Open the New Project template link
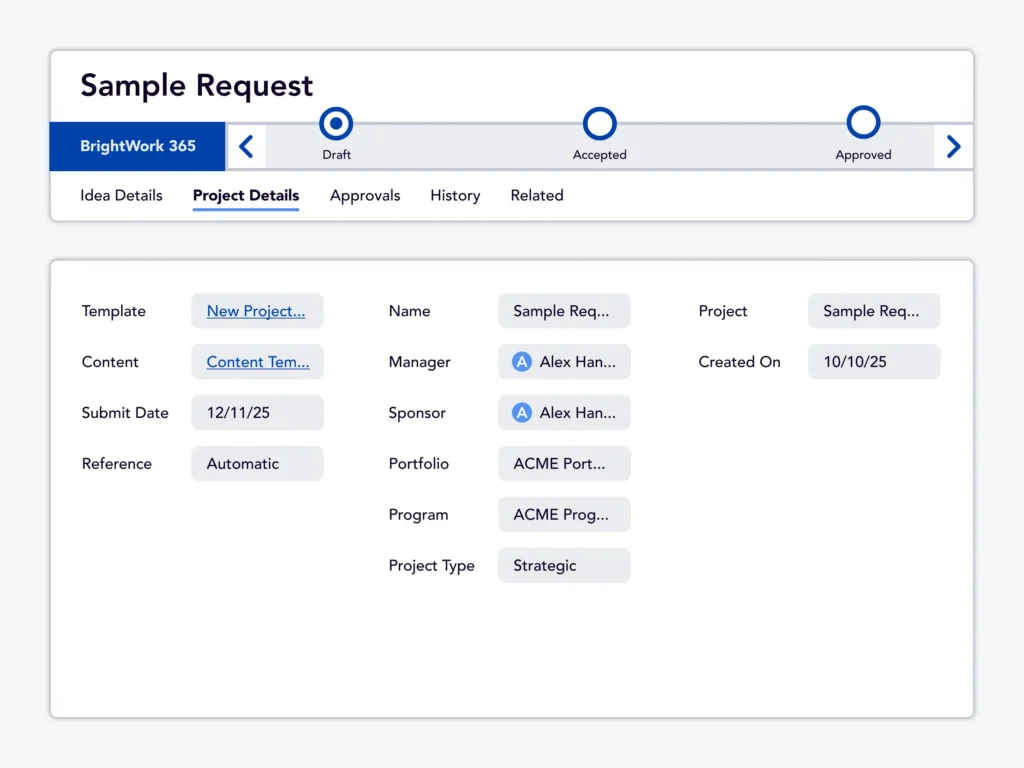 click(x=257, y=311)
